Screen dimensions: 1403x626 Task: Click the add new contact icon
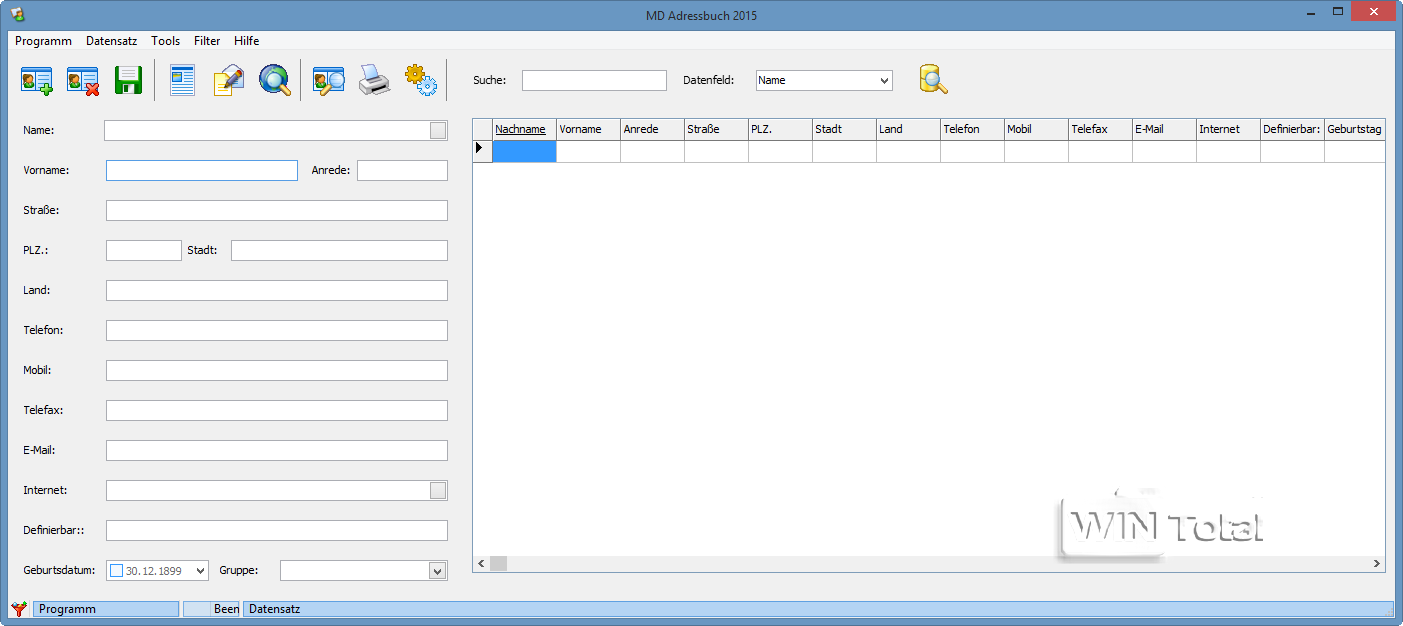37,80
